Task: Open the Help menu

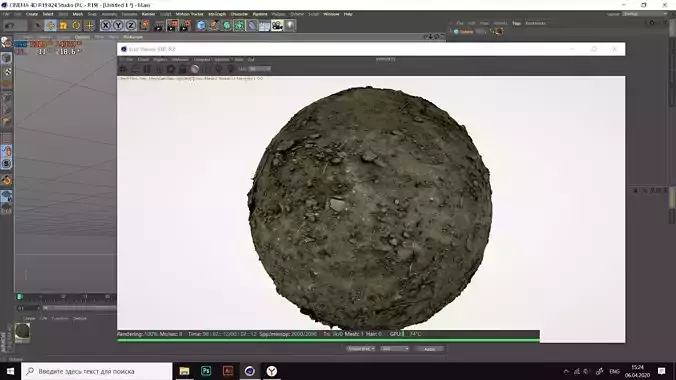Action: (348, 14)
